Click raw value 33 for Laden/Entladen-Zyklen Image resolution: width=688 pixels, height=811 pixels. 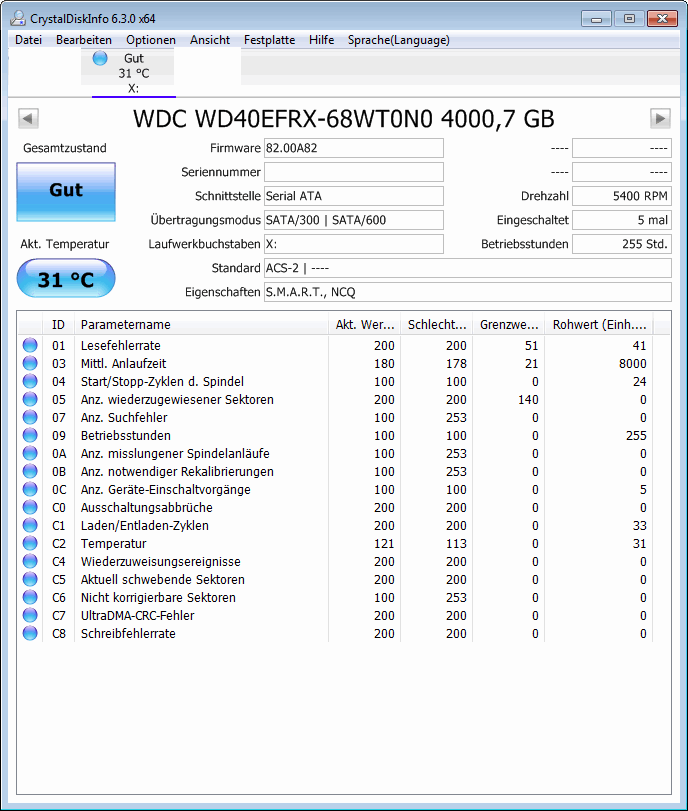(x=639, y=525)
